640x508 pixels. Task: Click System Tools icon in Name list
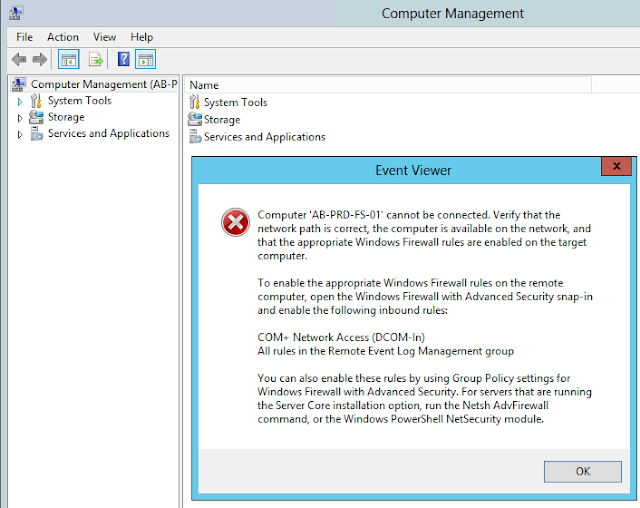pyautogui.click(x=195, y=102)
